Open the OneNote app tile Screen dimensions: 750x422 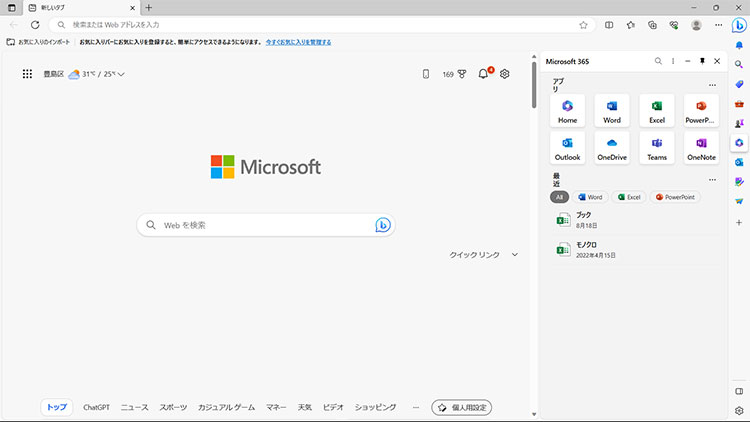[701, 147]
